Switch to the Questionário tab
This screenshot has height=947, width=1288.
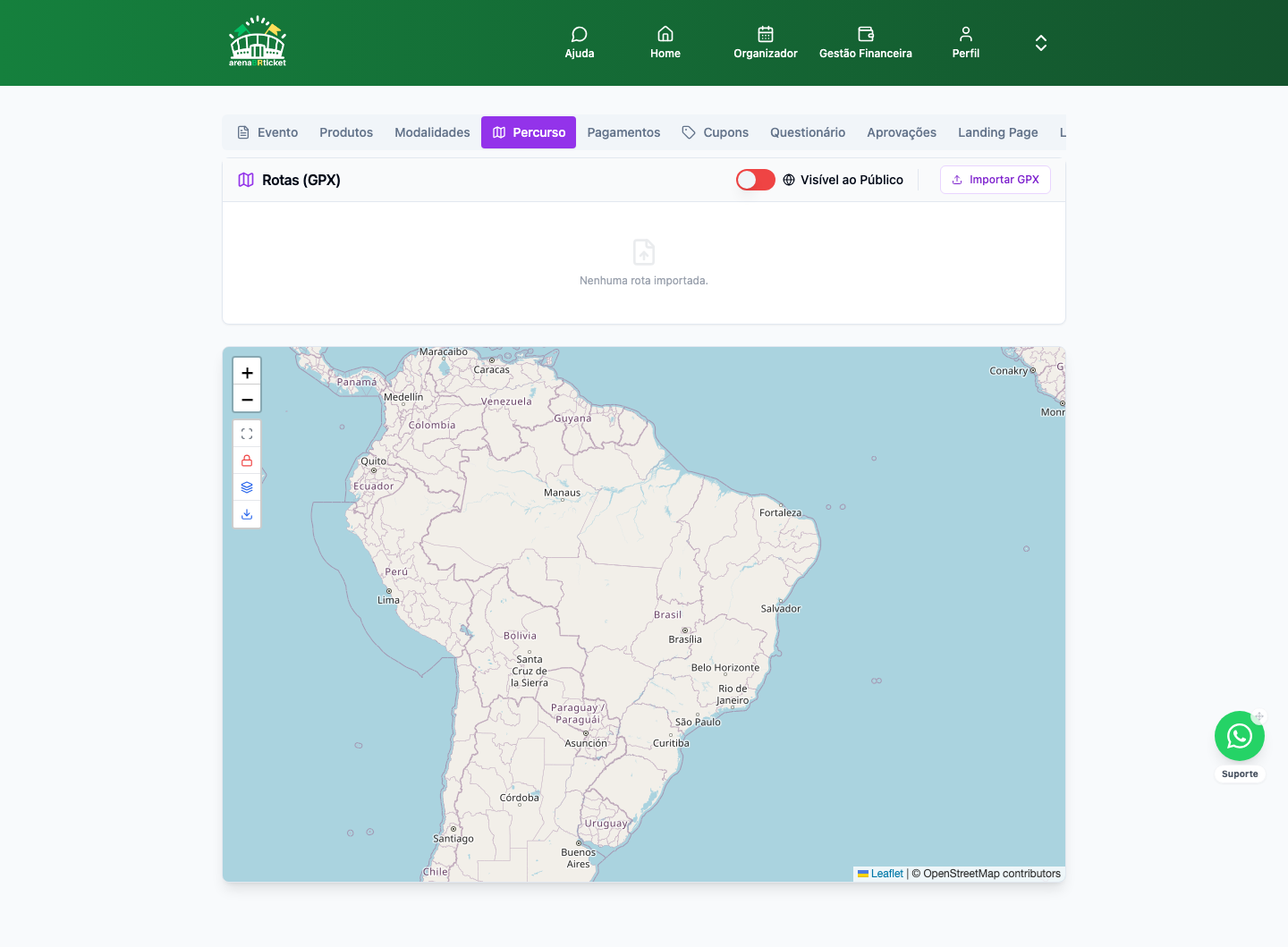tap(808, 132)
